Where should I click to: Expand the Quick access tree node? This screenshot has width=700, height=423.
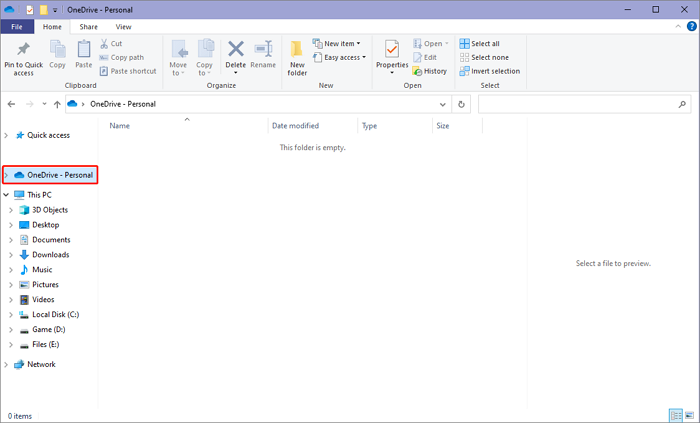pyautogui.click(x=8, y=135)
